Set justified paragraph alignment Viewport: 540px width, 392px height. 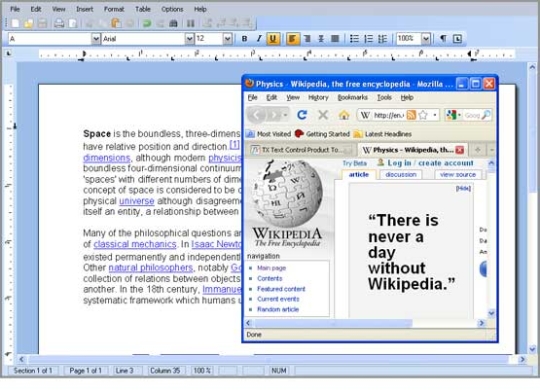point(335,39)
